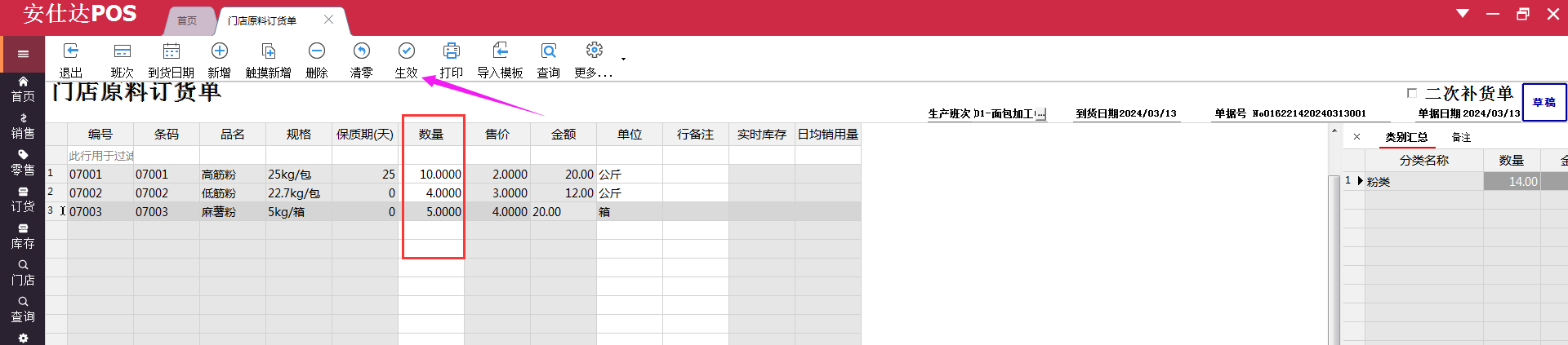Click the 清零 (reset to zero) icon

coord(361,51)
